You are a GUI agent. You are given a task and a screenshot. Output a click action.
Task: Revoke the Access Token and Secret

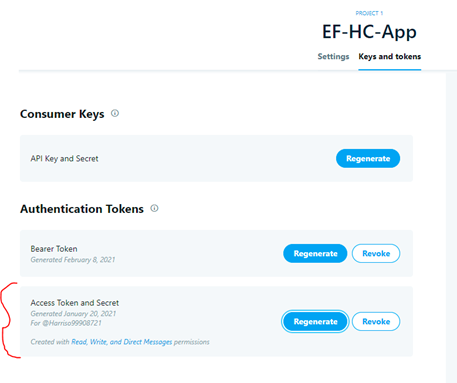[376, 321]
